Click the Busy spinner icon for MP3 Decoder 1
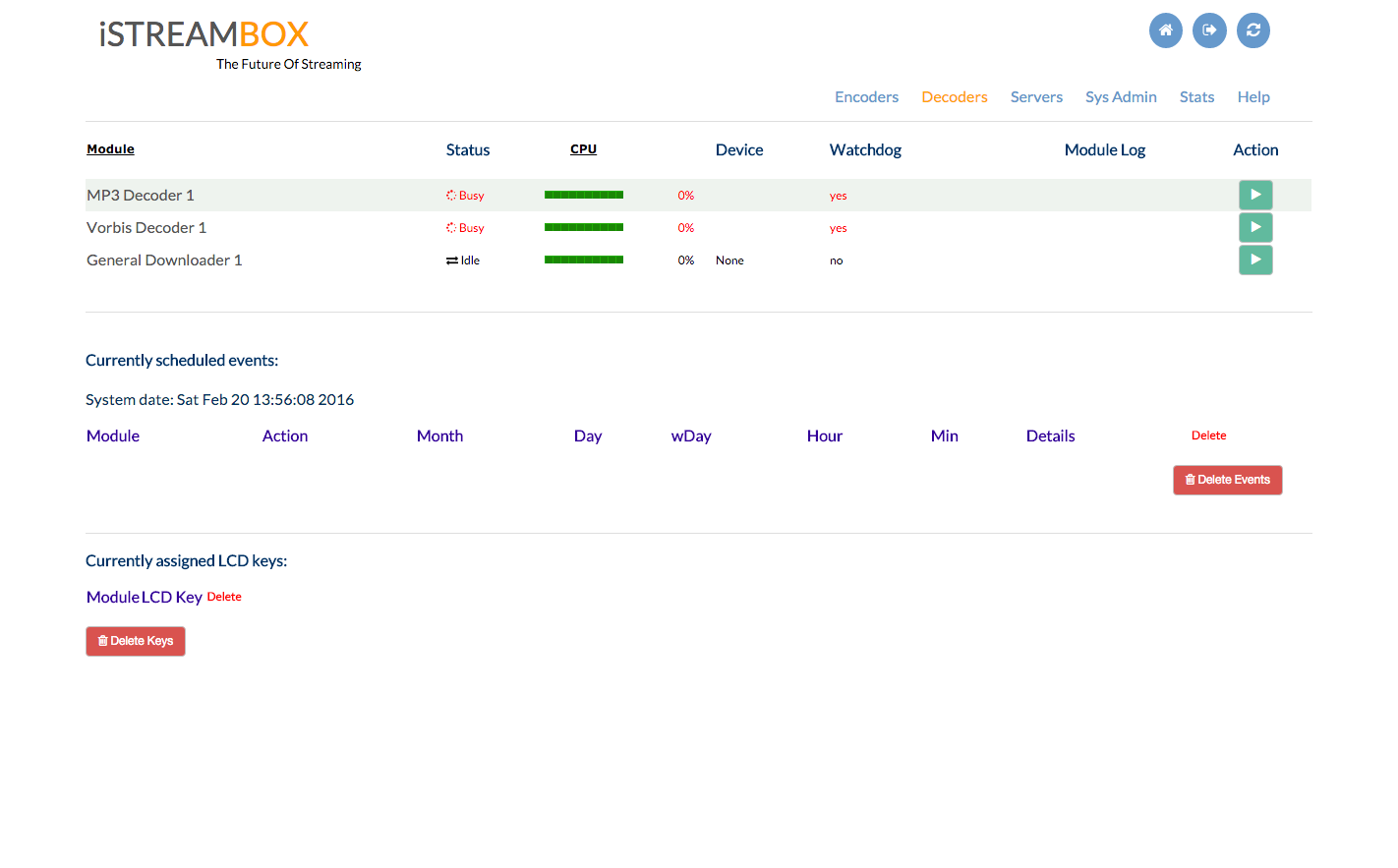Image resolution: width=1398 pixels, height=868 pixels. click(451, 195)
